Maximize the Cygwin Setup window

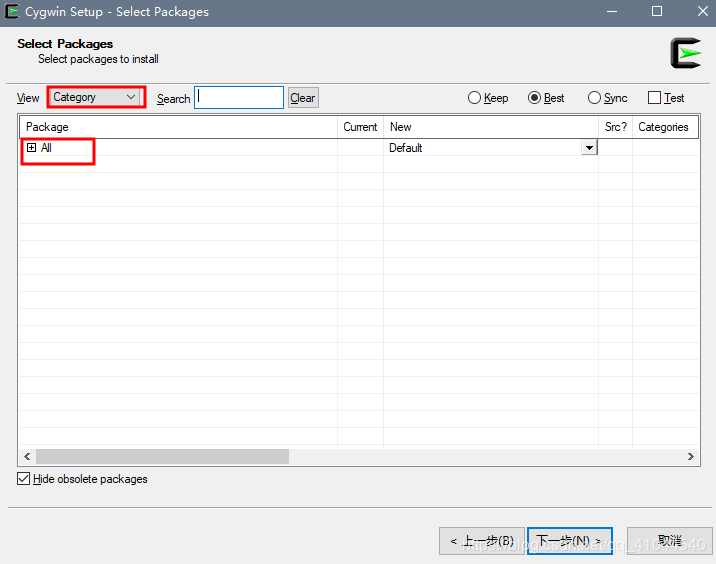tap(657, 11)
